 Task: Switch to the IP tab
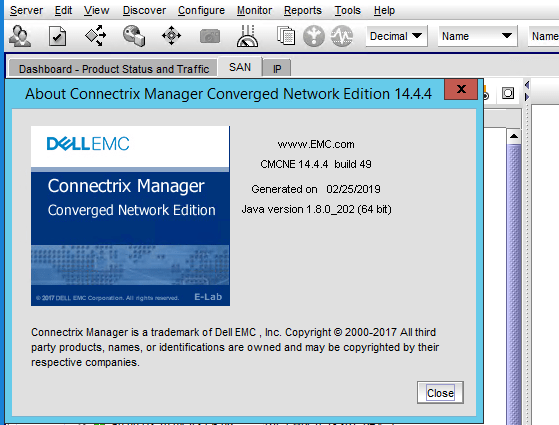[x=277, y=68]
